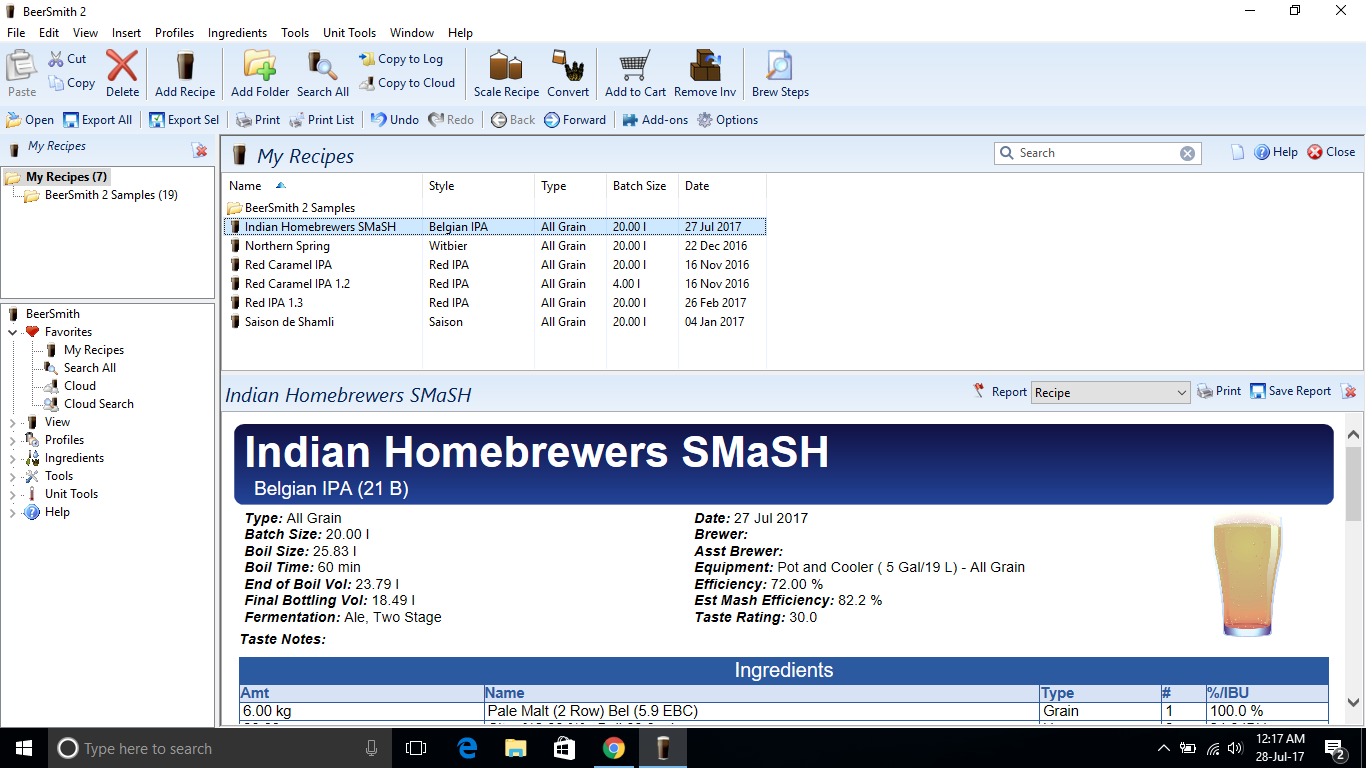
Task: Click Print List
Action: click(322, 120)
